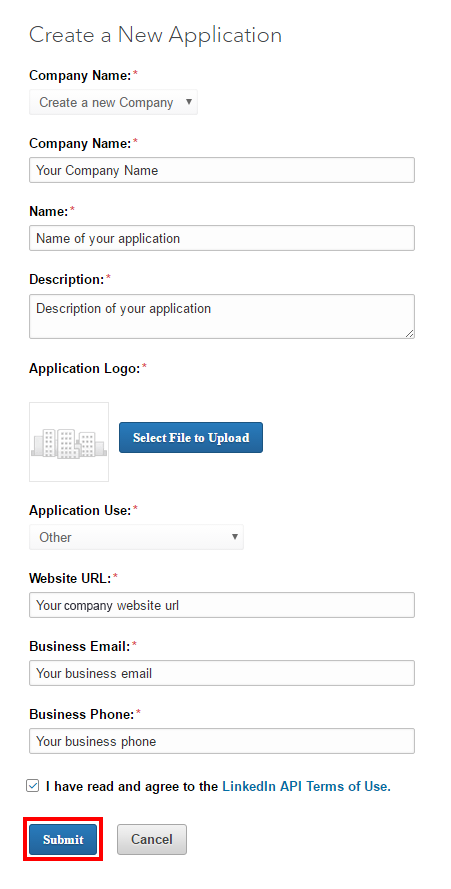
Task: Expand the Application Use "Other" dropdown
Action: click(136, 537)
